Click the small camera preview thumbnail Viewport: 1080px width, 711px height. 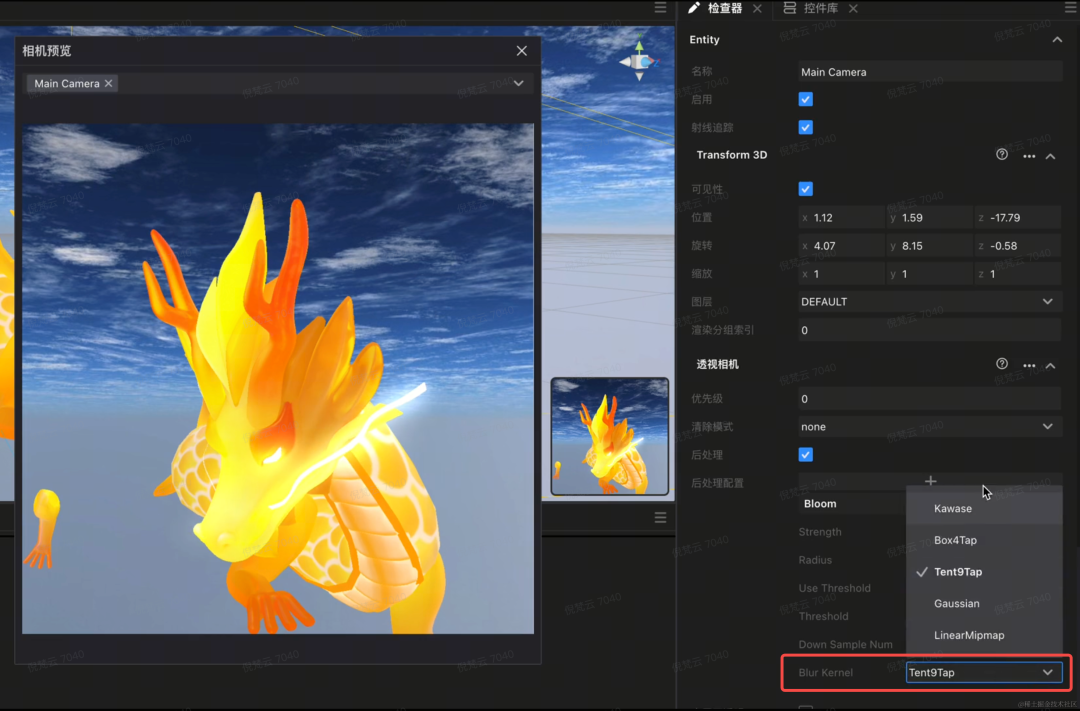pyautogui.click(x=609, y=436)
